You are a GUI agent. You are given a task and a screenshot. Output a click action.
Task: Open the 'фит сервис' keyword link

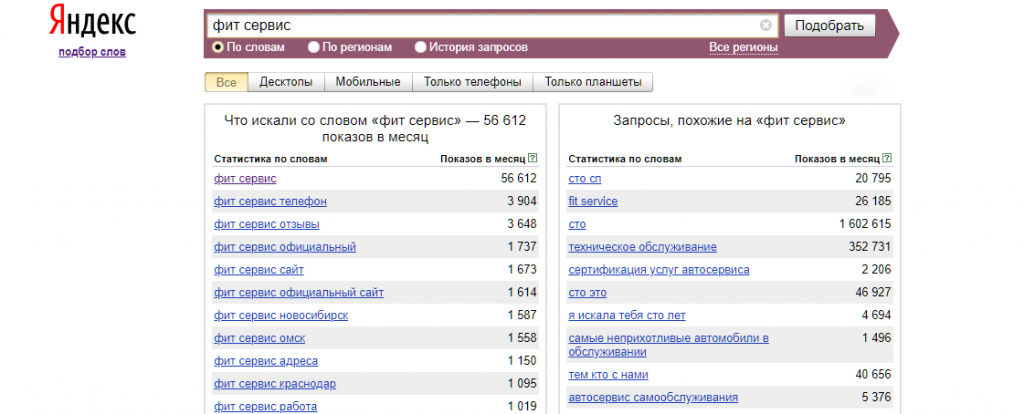(x=245, y=178)
